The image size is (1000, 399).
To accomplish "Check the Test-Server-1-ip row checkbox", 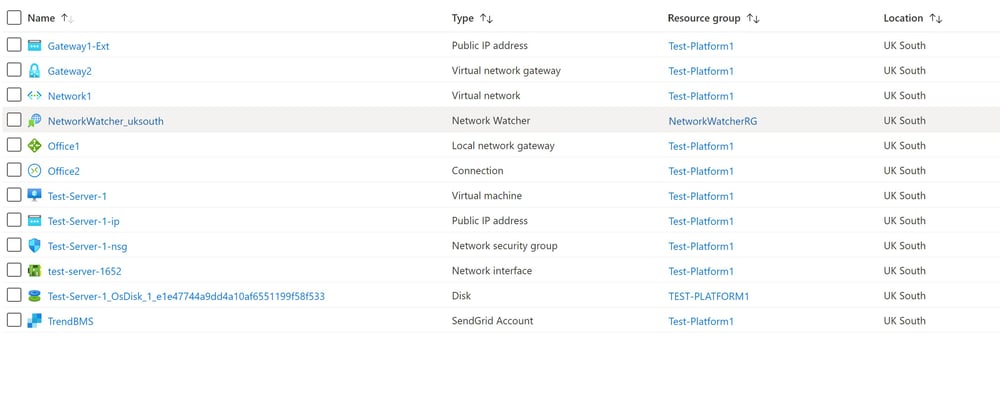I will coord(14,220).
